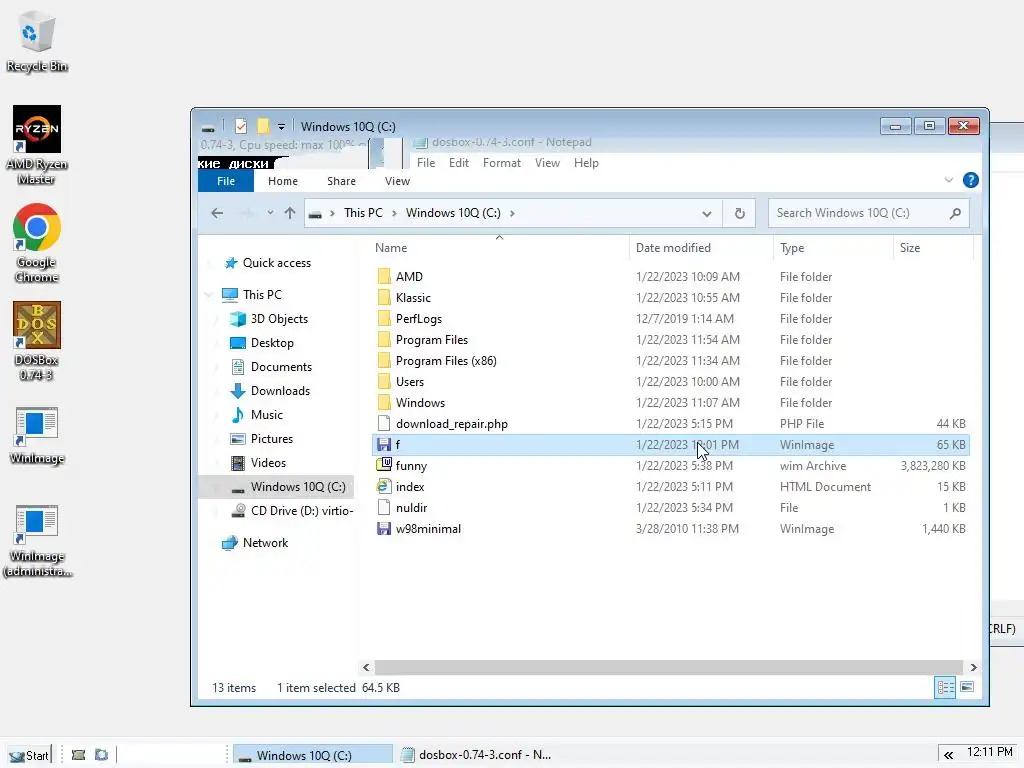The width and height of the screenshot is (1024, 768).
Task: Expand chevron after This PC breadcrumb
Action: [394, 213]
